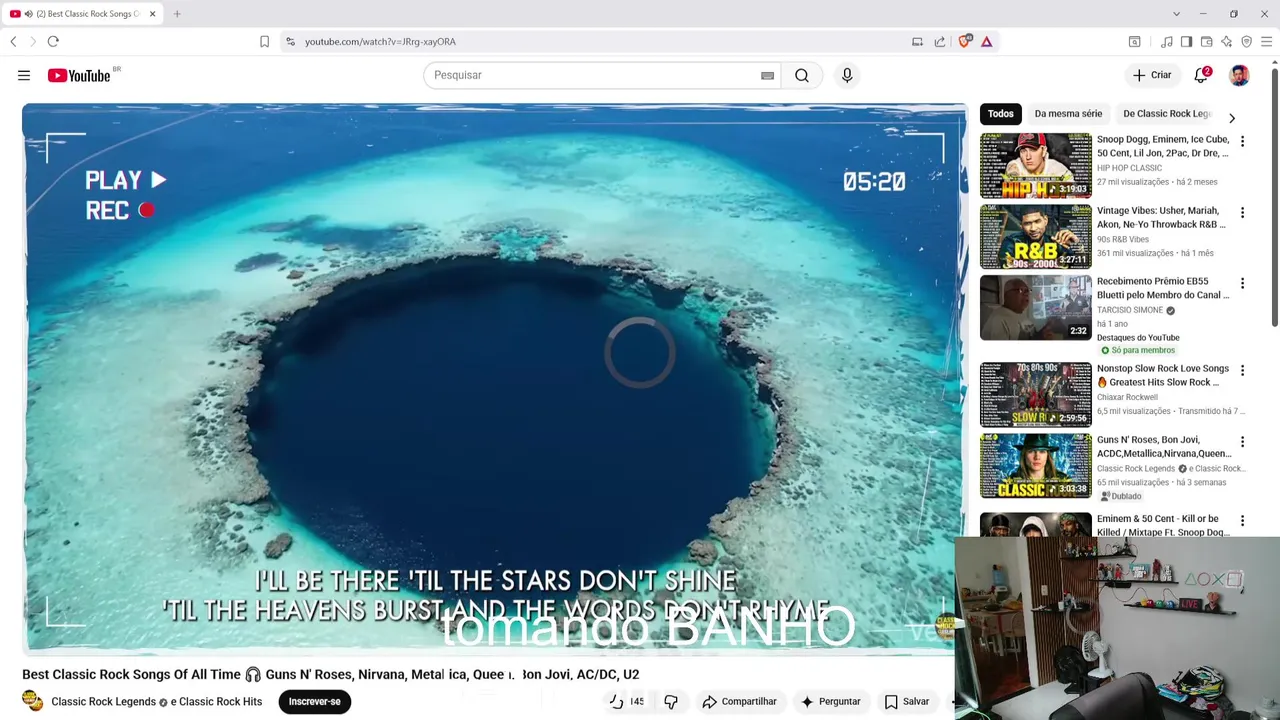
Task: Close the Best Classic Rock Songs tab
Action: pos(152,14)
